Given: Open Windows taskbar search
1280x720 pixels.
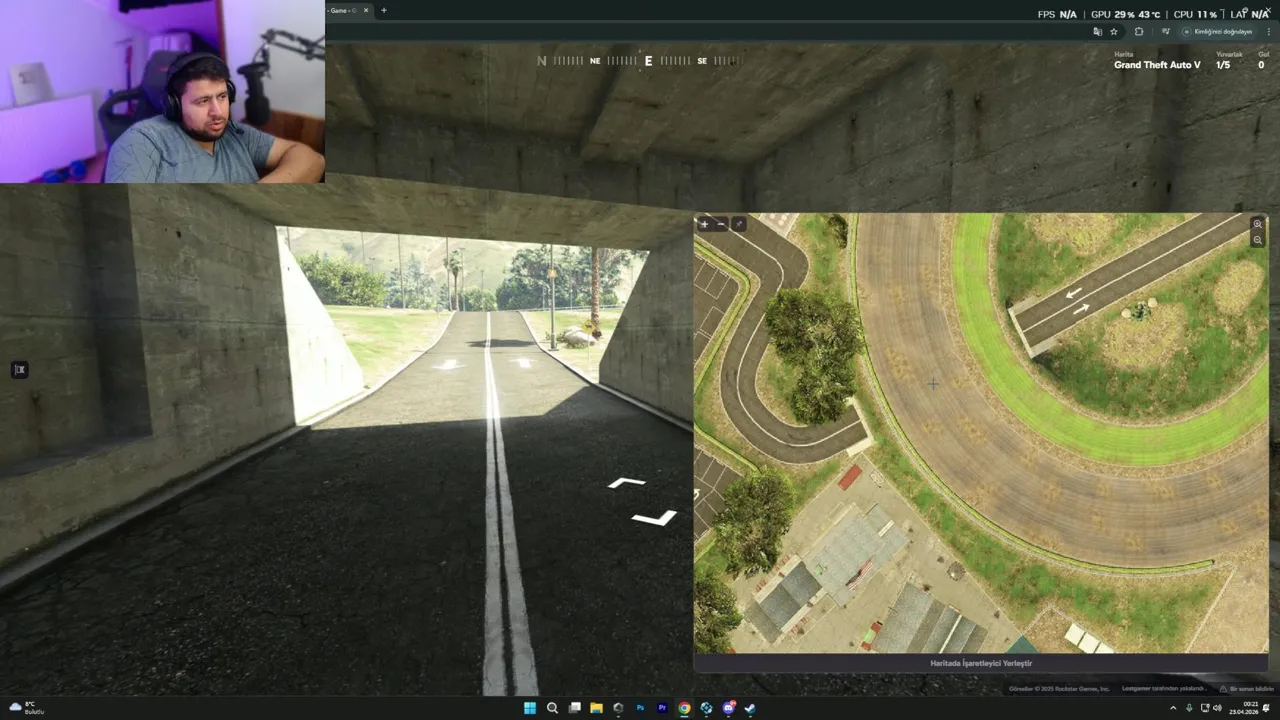Looking at the screenshot, I should pyautogui.click(x=552, y=708).
